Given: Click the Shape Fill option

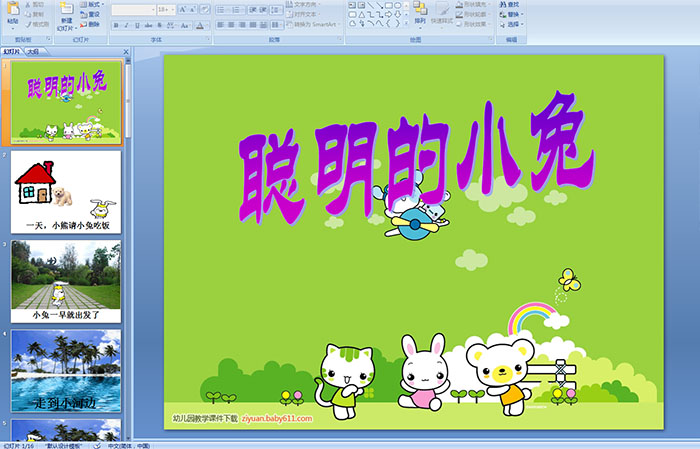Looking at the screenshot, I should pyautogui.click(x=473, y=4).
